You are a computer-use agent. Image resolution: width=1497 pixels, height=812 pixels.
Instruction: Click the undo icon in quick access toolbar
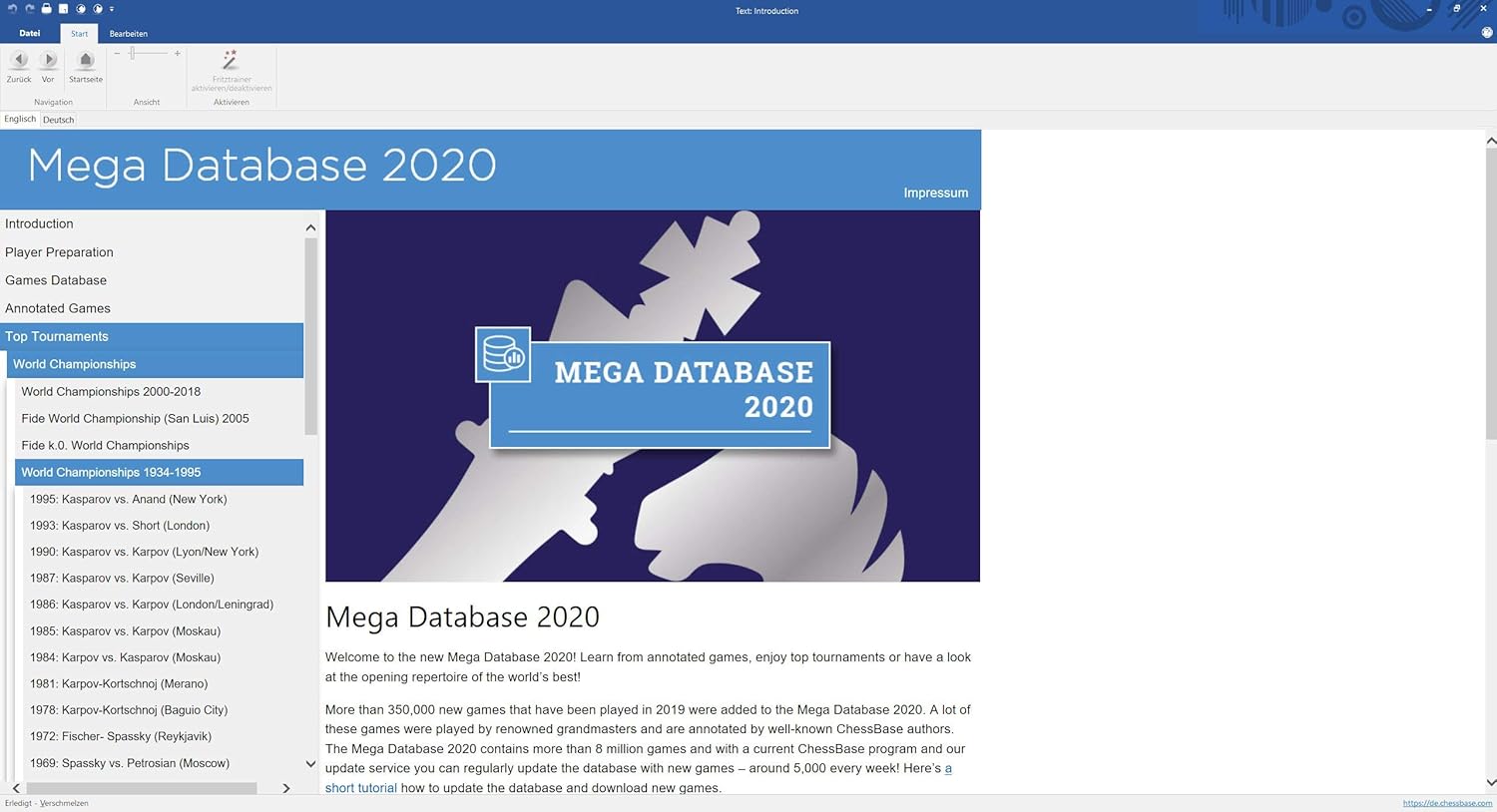click(12, 8)
